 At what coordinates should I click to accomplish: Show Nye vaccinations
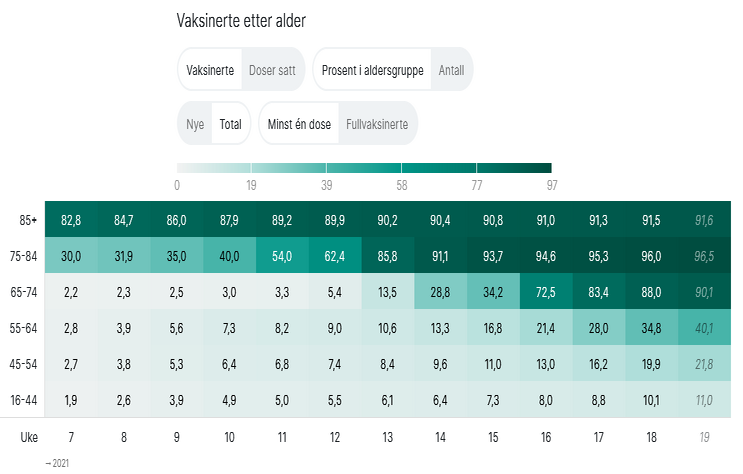[x=195, y=125]
